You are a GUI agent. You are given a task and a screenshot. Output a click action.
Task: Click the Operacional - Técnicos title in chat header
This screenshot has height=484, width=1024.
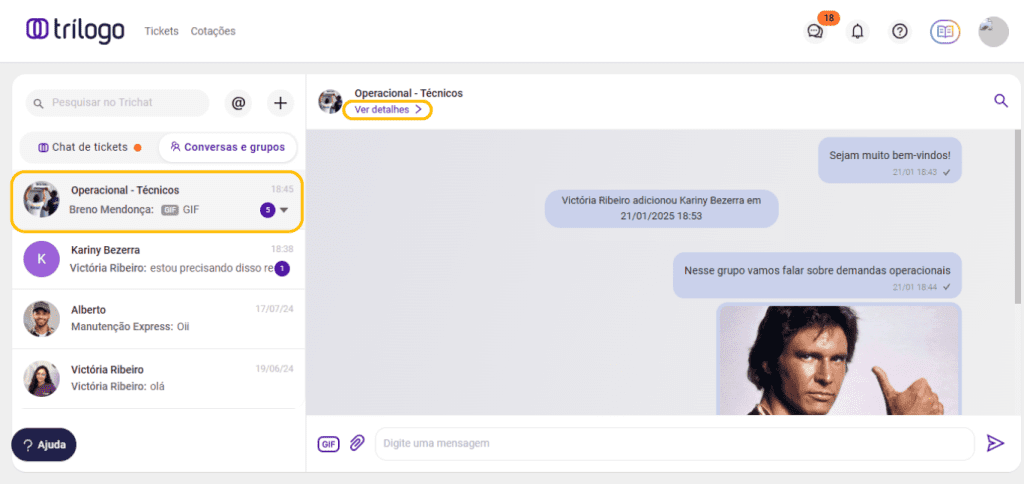click(x=409, y=93)
